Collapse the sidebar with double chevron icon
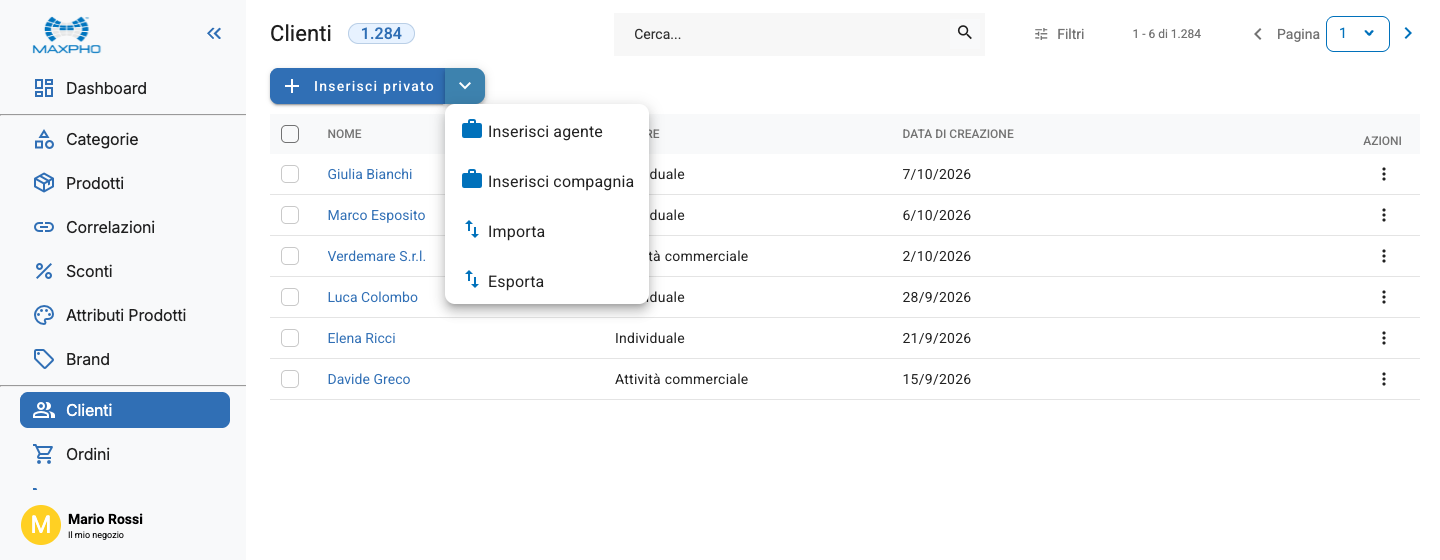Image resolution: width=1440 pixels, height=560 pixels. (214, 33)
